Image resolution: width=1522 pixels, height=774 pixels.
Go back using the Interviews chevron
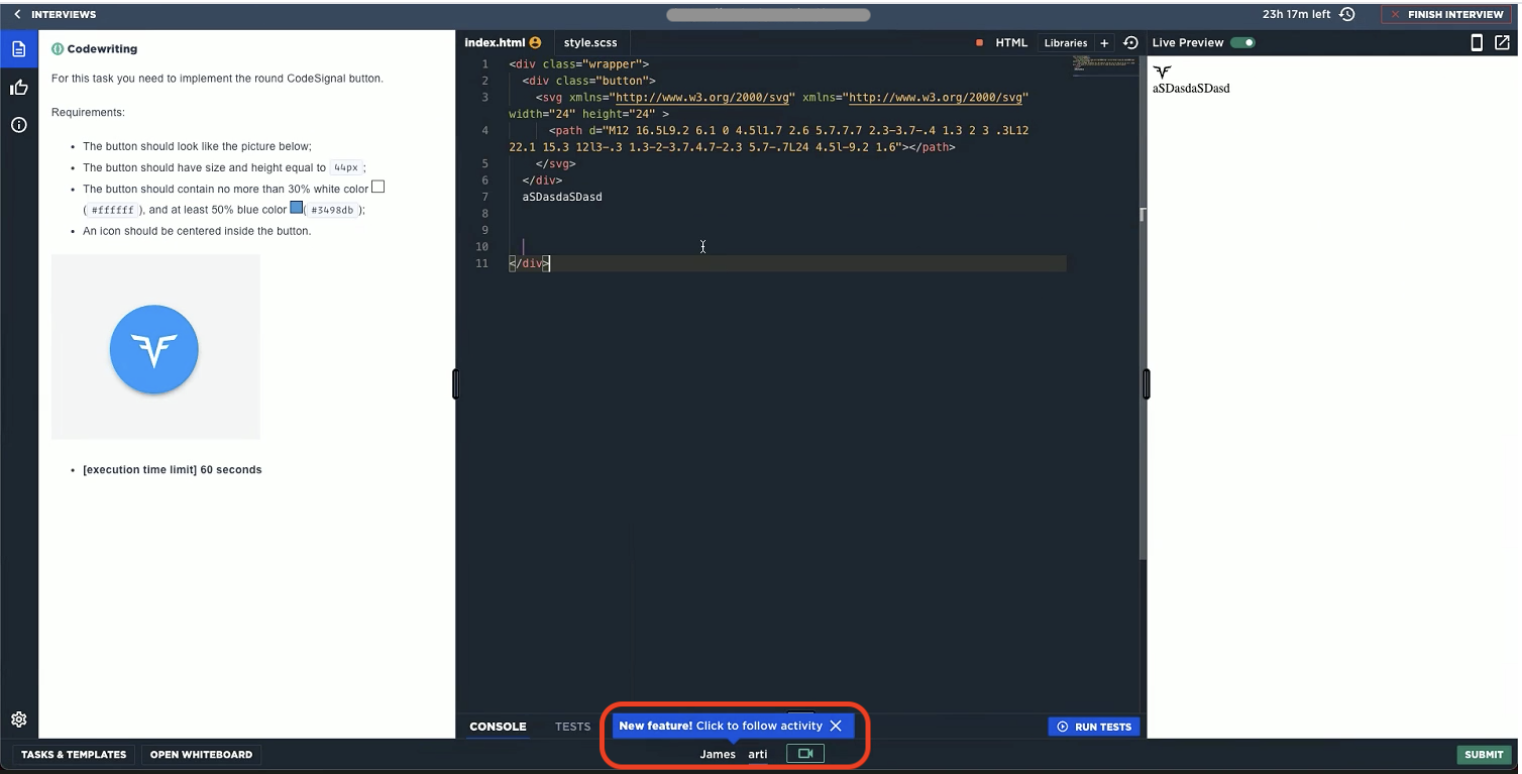click(x=17, y=15)
